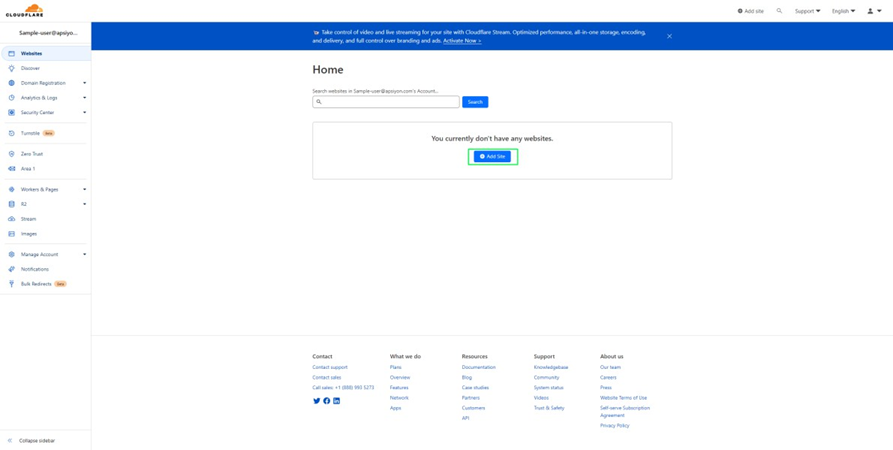Click the Search button
The width and height of the screenshot is (893, 450).
click(475, 102)
